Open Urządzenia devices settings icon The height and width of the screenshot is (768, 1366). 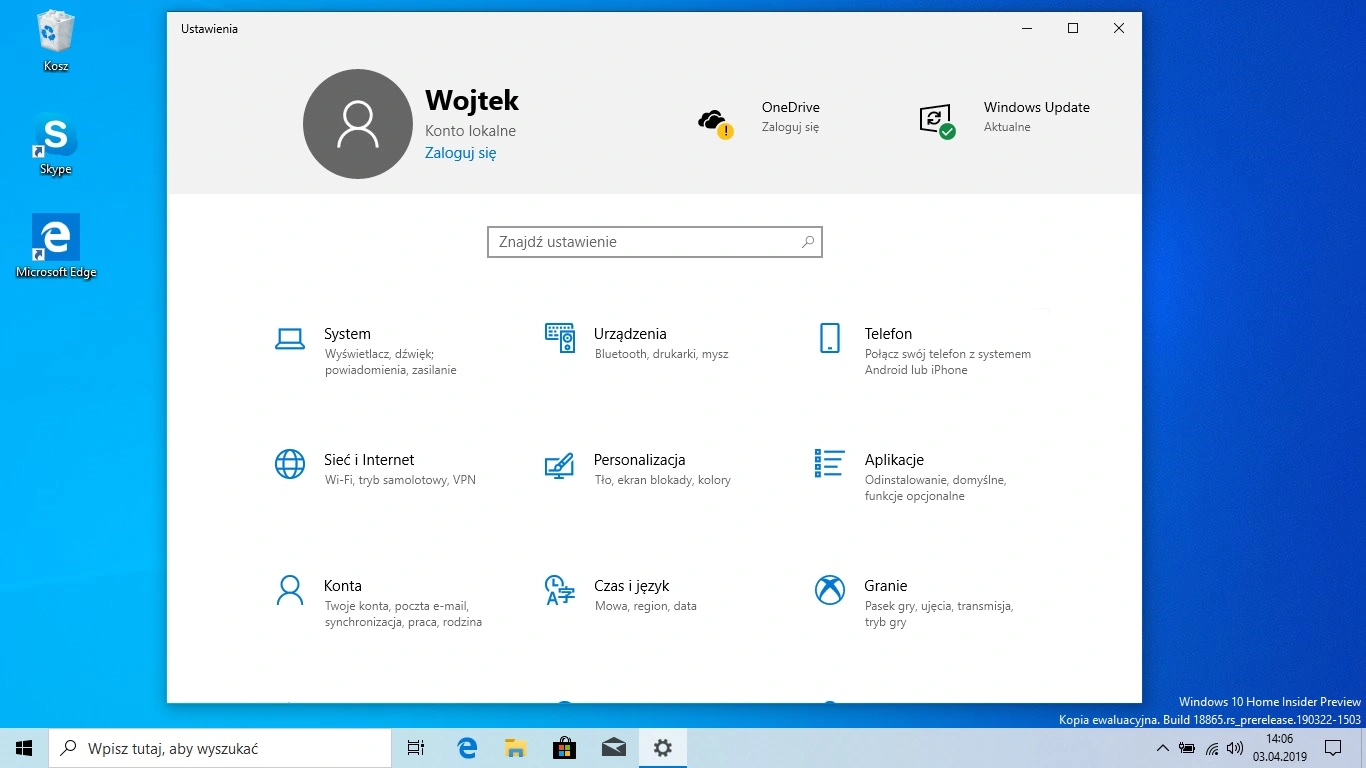pos(560,338)
